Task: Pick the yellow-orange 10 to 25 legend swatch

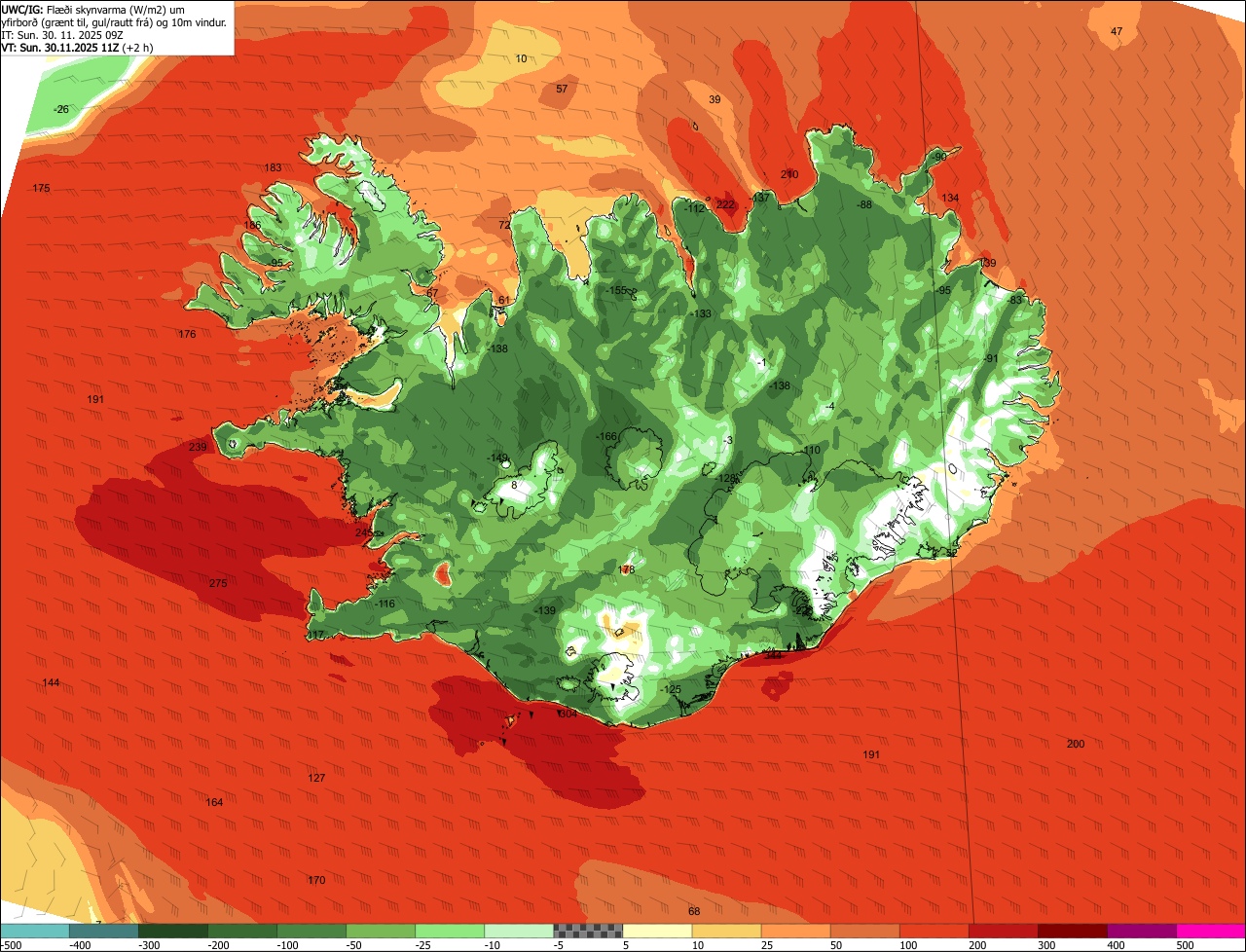Action: [x=726, y=931]
